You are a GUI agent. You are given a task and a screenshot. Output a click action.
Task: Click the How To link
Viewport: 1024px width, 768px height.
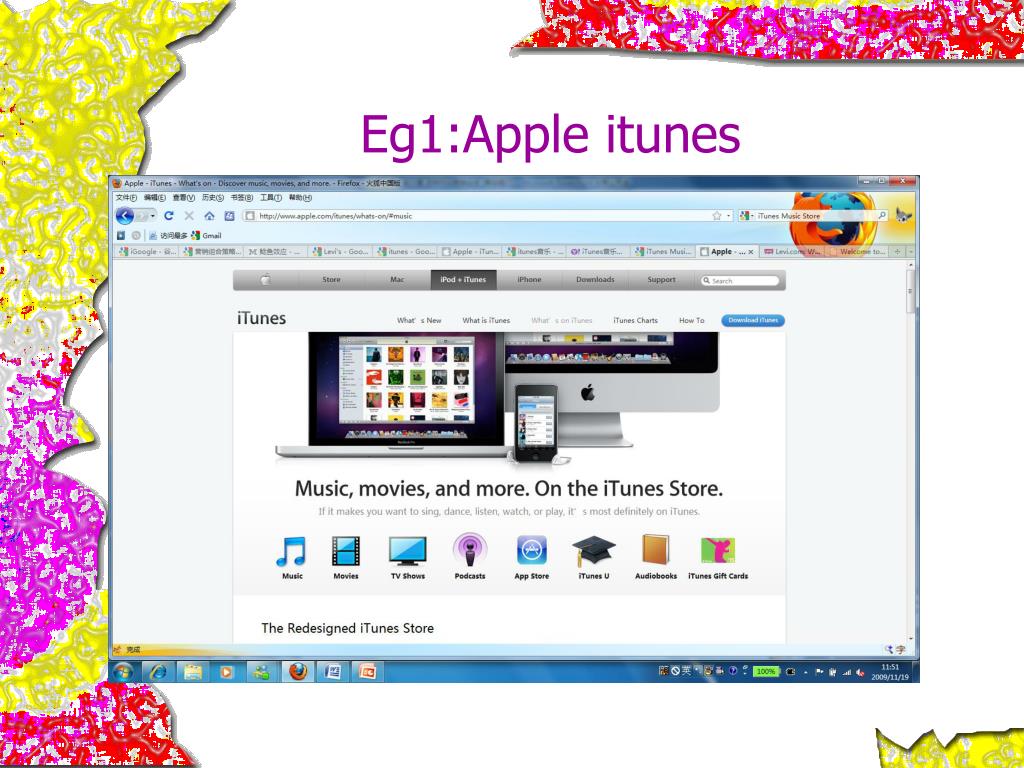[692, 321]
